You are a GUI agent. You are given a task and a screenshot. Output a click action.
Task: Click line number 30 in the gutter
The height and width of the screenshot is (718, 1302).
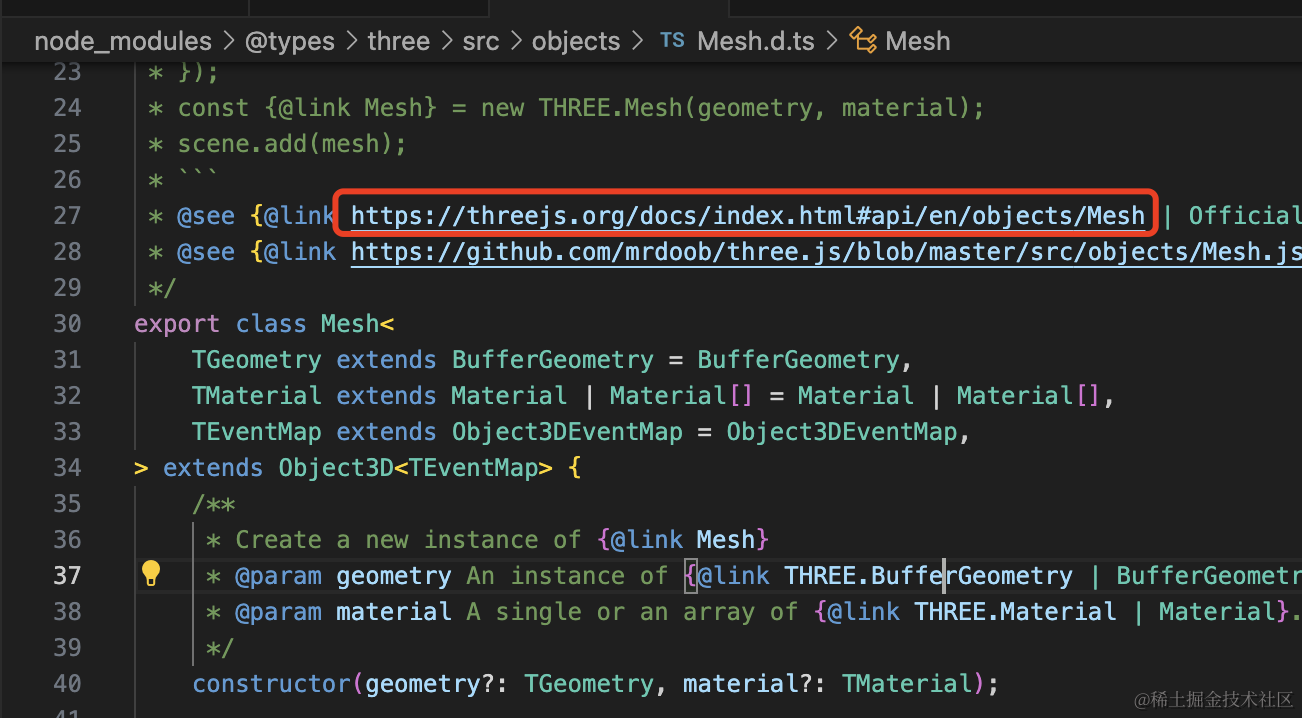pos(67,323)
